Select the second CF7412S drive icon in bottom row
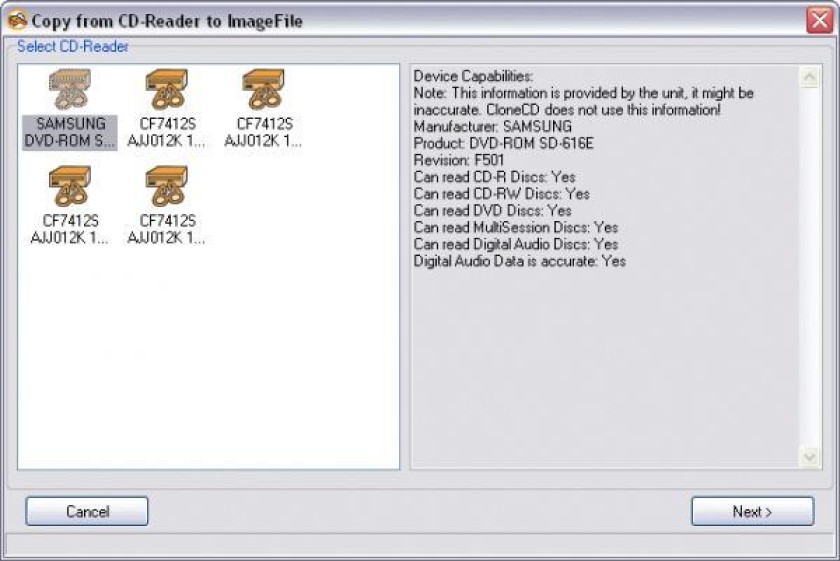Viewport: 840px width, 561px height. [167, 186]
